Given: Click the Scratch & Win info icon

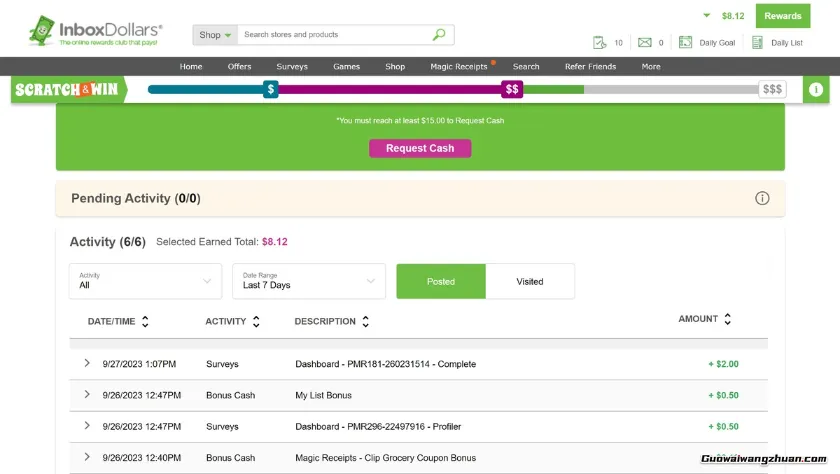Looking at the screenshot, I should 816,89.
